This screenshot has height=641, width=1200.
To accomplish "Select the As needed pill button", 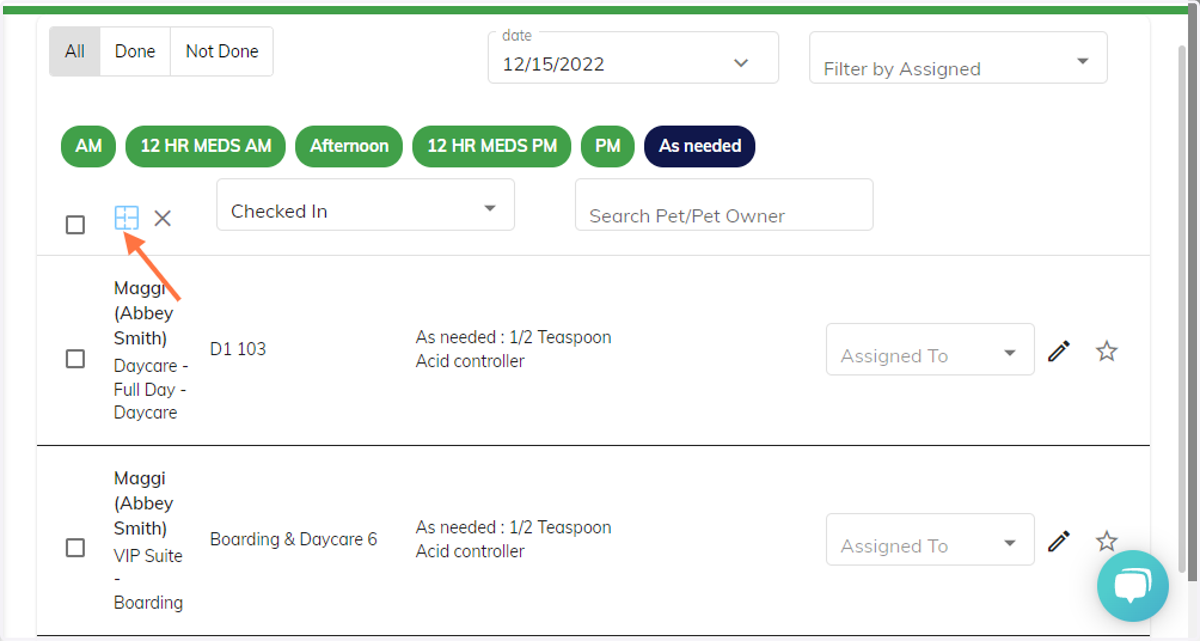I will pyautogui.click(x=700, y=146).
